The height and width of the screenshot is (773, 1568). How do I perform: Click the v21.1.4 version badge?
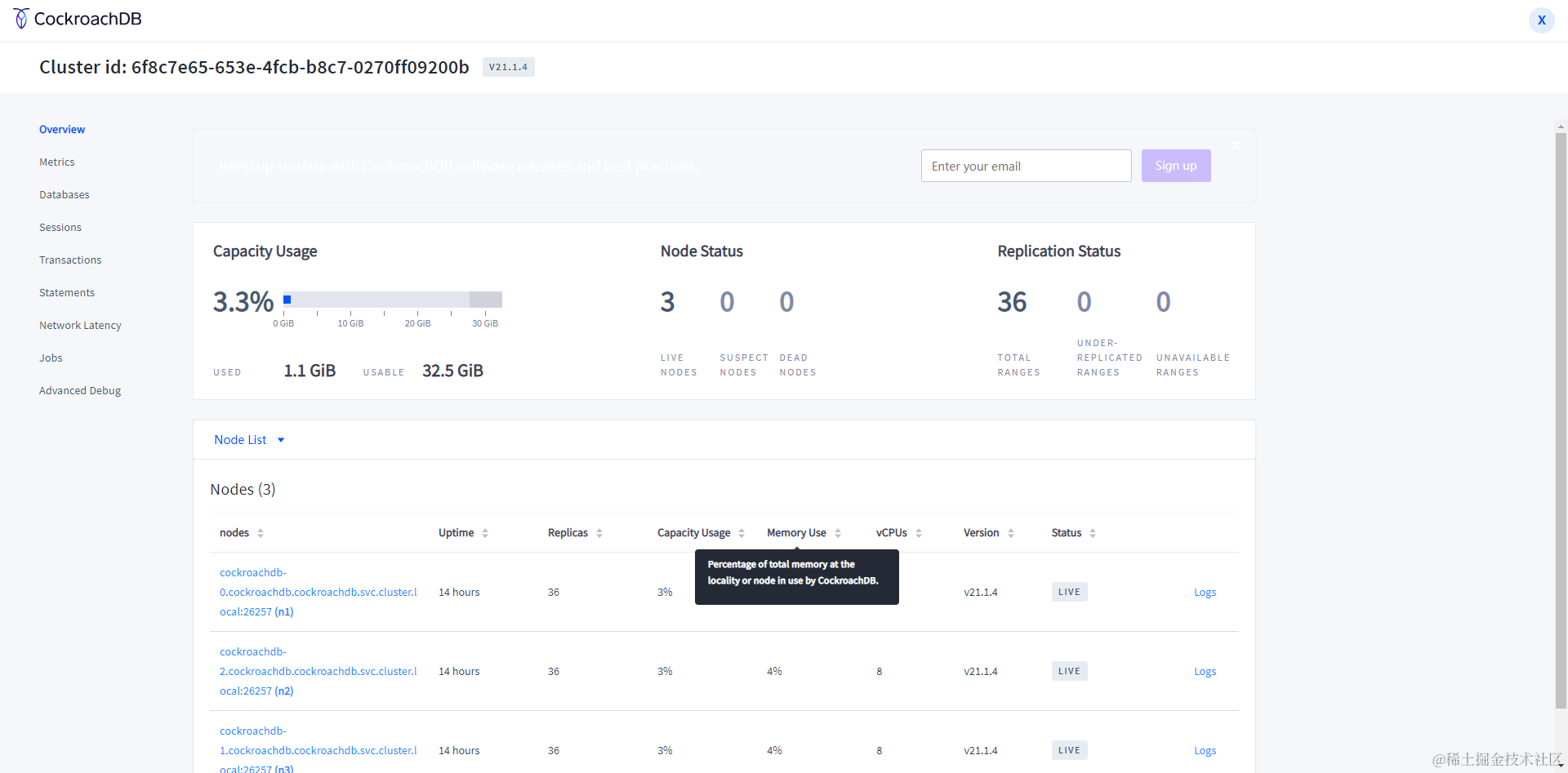(x=508, y=67)
